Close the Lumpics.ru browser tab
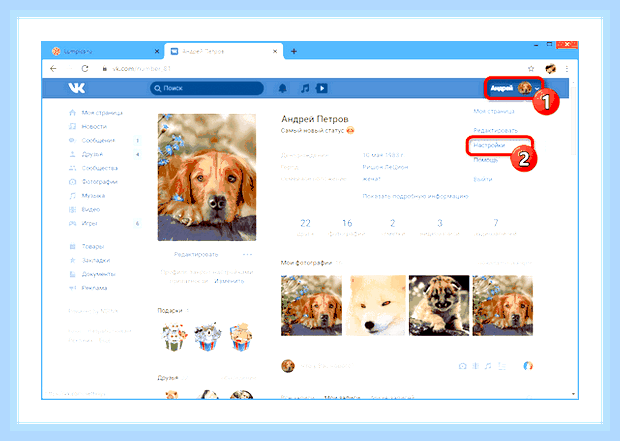The height and width of the screenshot is (441, 620). (x=157, y=51)
